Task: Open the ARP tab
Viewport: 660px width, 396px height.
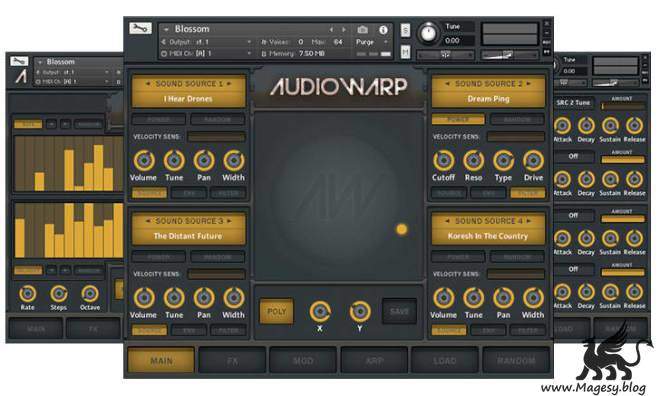Action: point(374,361)
